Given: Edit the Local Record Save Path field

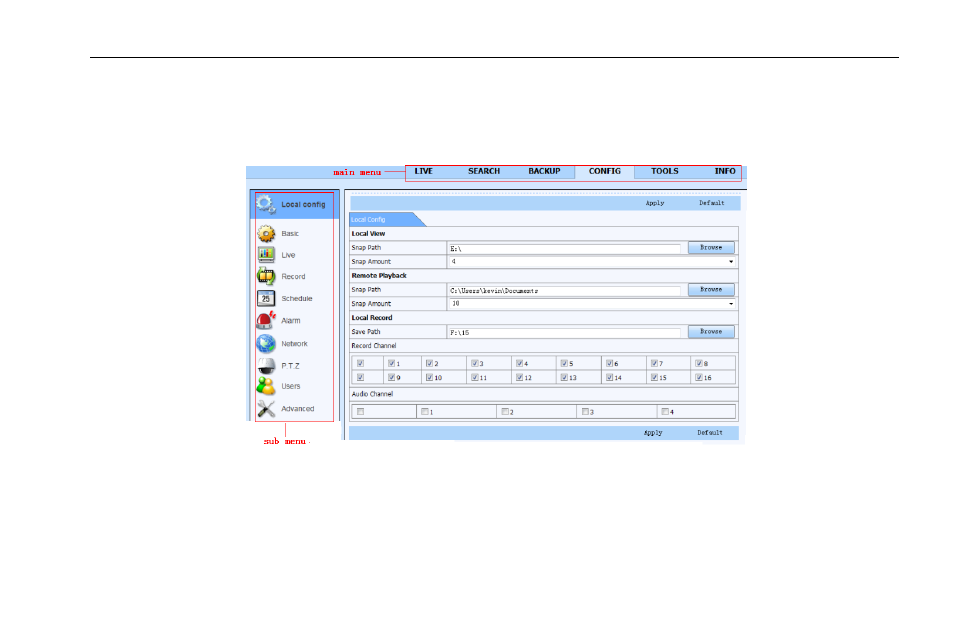Looking at the screenshot, I should [564, 333].
